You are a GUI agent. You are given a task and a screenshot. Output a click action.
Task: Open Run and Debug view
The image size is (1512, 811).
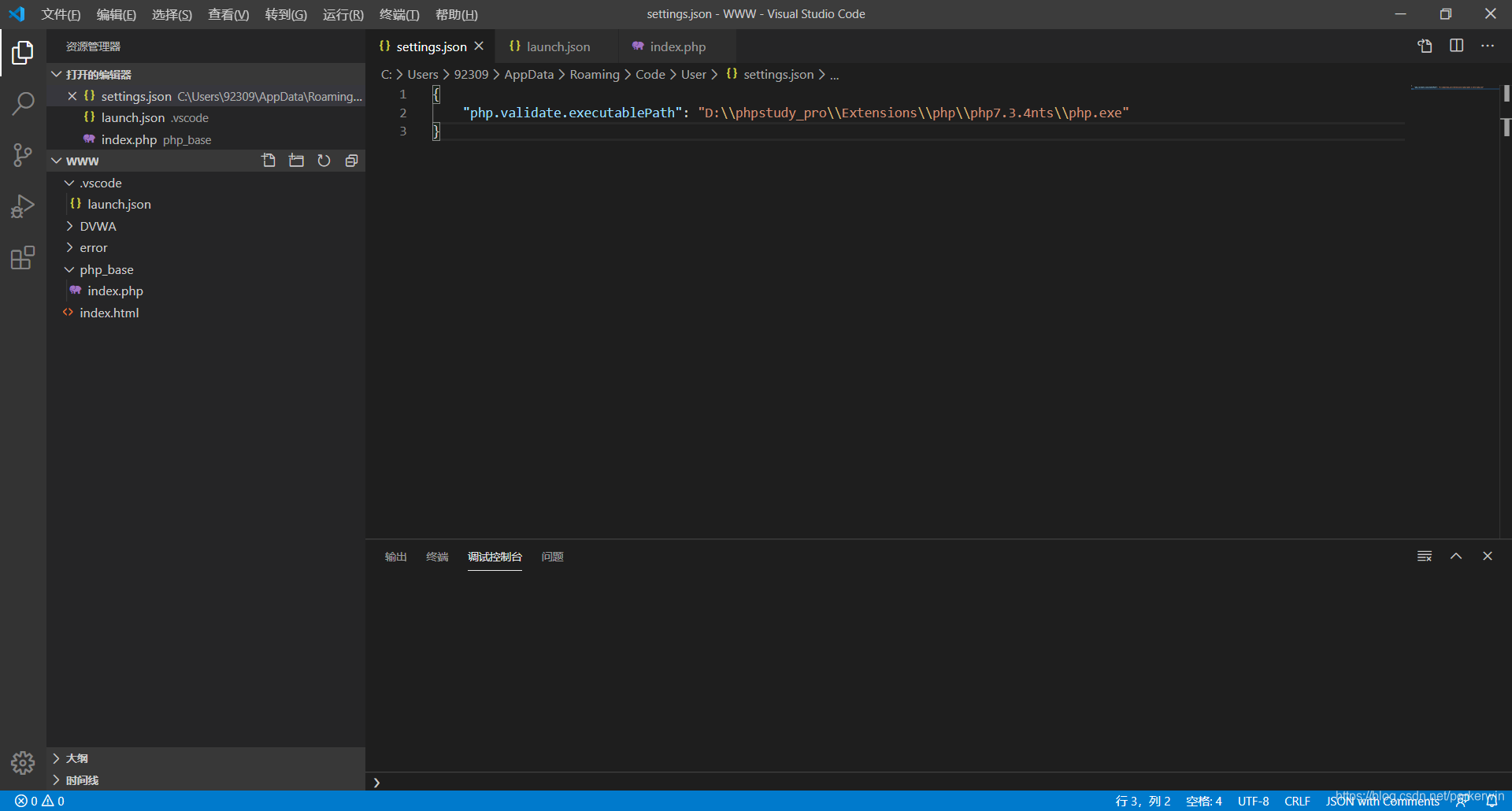(x=23, y=206)
